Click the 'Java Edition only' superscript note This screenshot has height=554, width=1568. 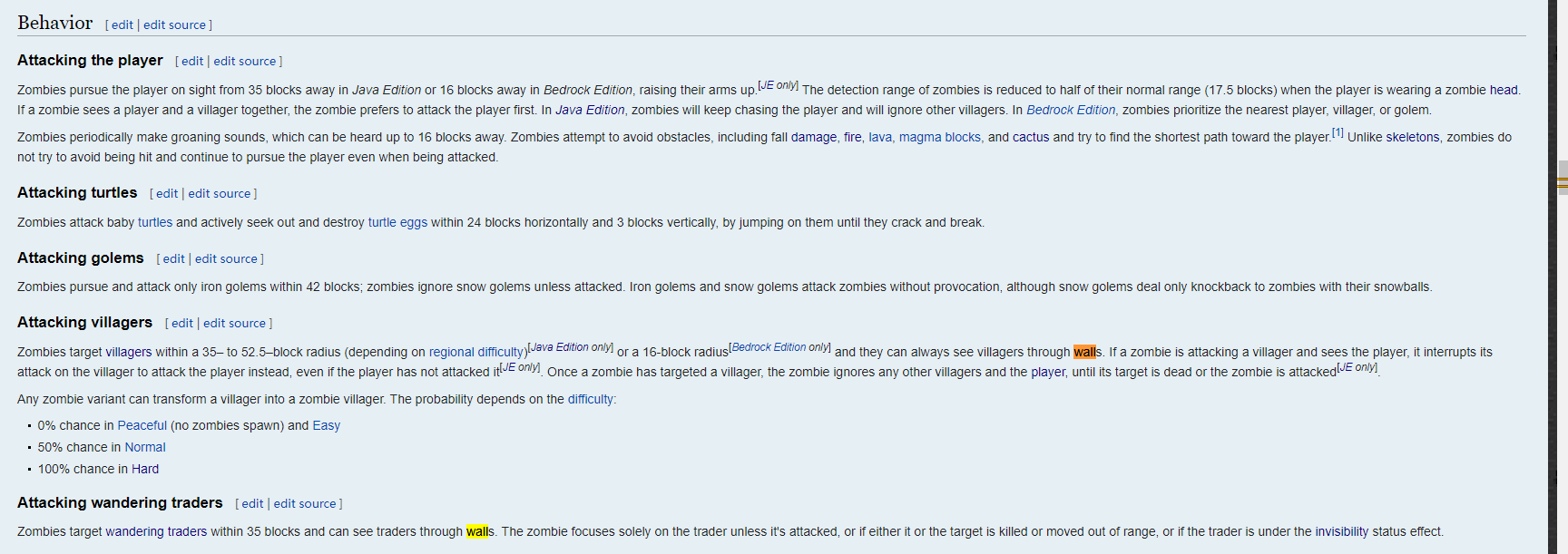coord(571,347)
